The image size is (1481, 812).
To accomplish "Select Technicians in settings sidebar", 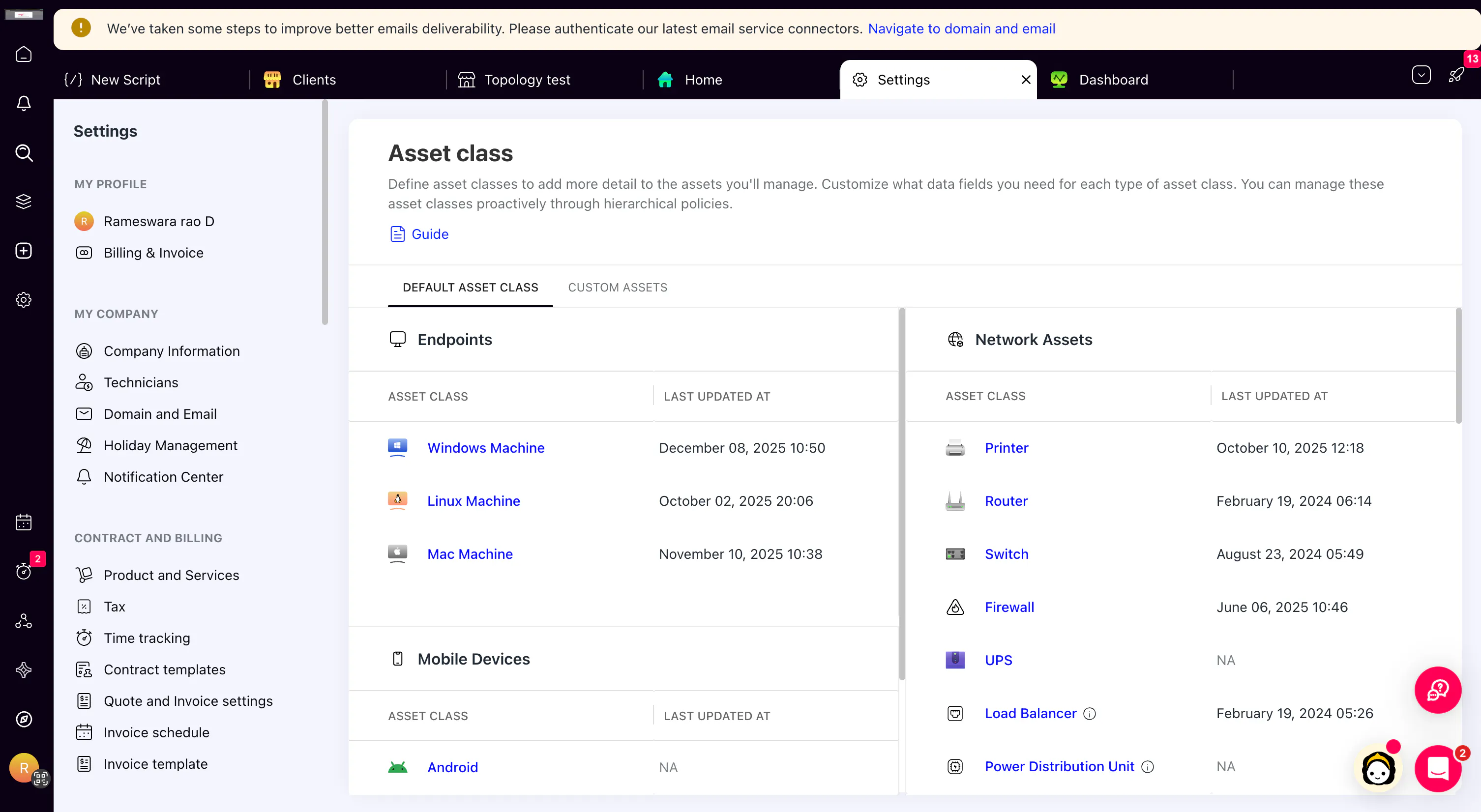I will pyautogui.click(x=141, y=383).
